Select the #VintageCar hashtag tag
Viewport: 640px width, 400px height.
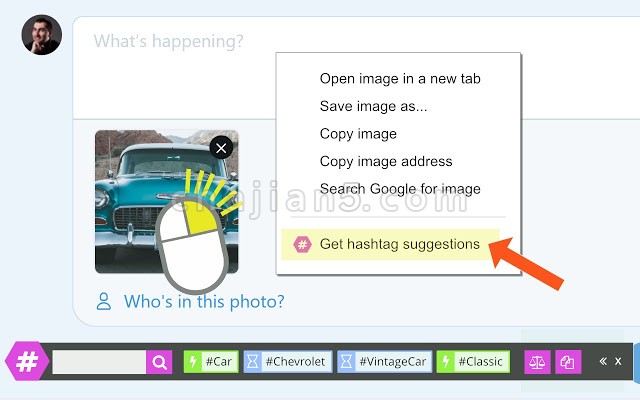coord(393,362)
